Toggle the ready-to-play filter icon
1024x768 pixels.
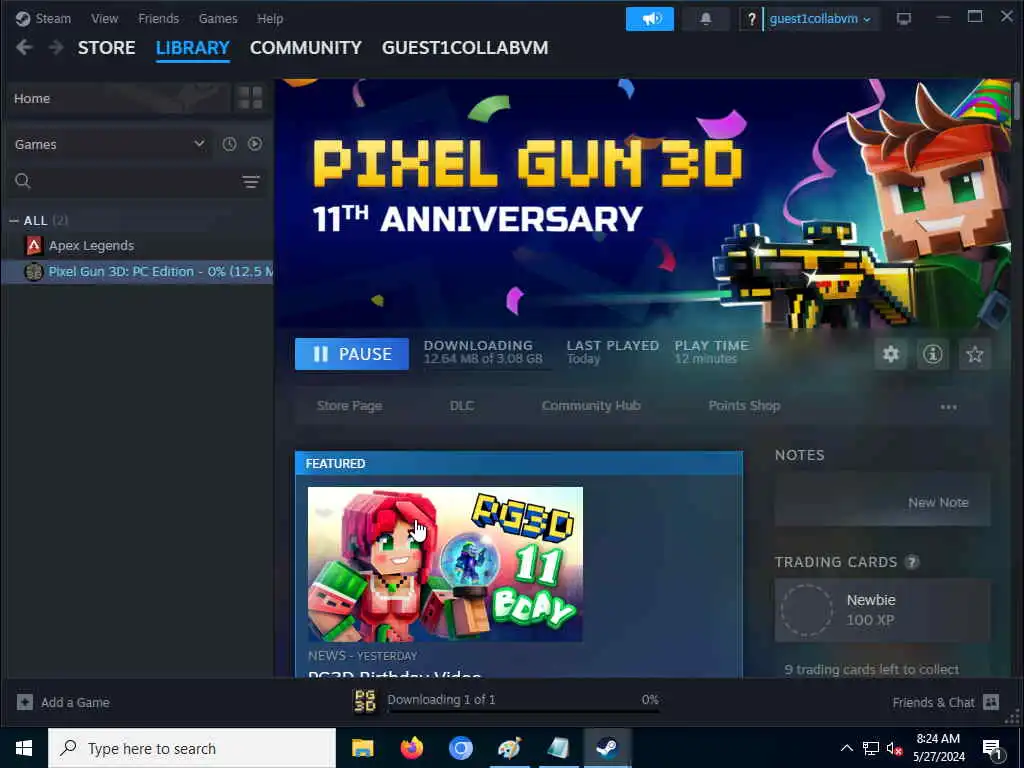[x=255, y=144]
